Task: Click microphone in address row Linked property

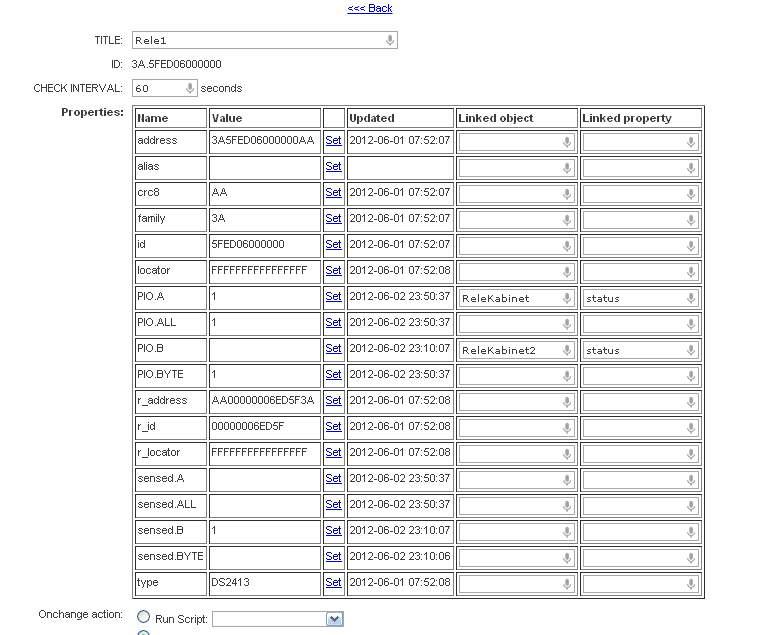Action: click(691, 142)
